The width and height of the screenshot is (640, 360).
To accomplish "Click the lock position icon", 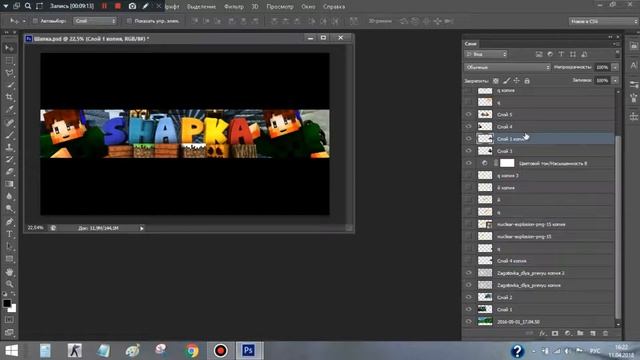I will 516,81.
